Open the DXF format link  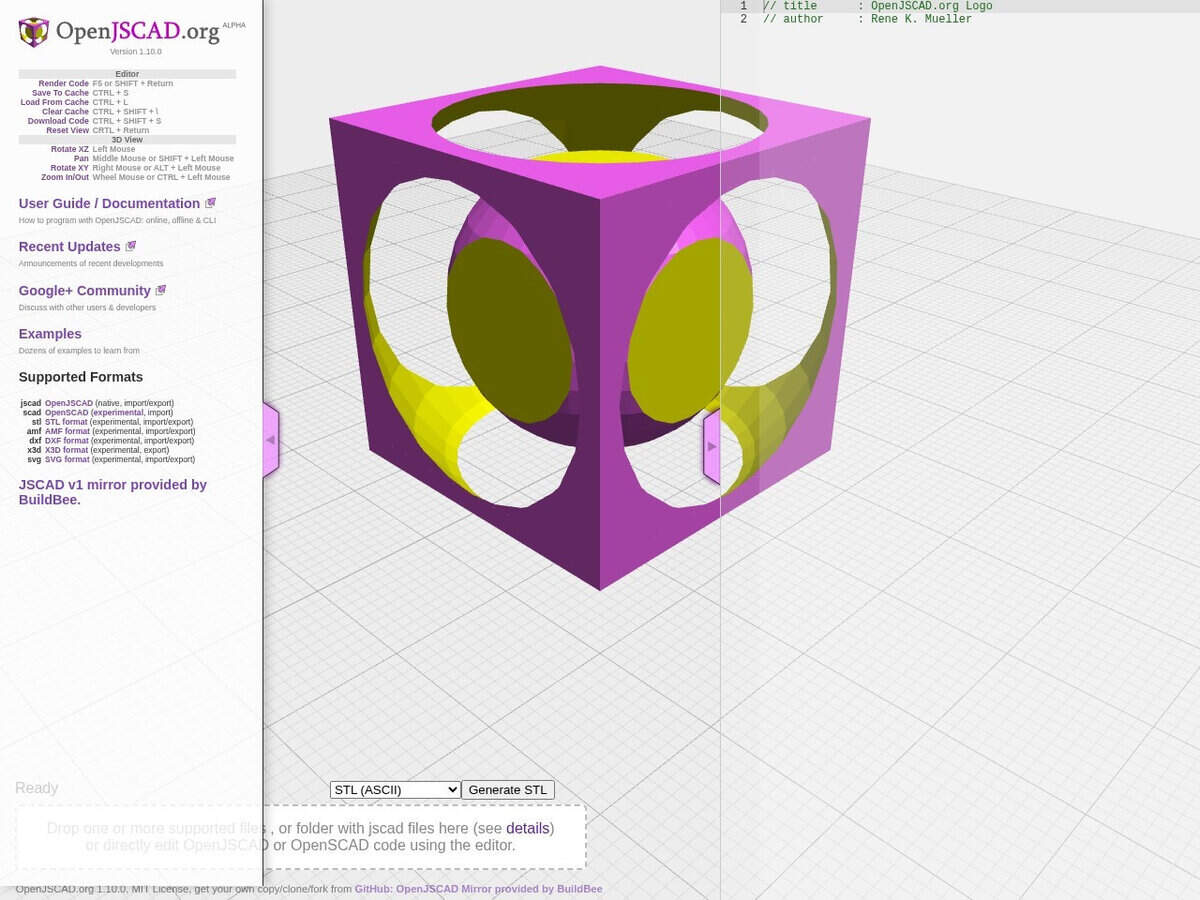point(67,440)
